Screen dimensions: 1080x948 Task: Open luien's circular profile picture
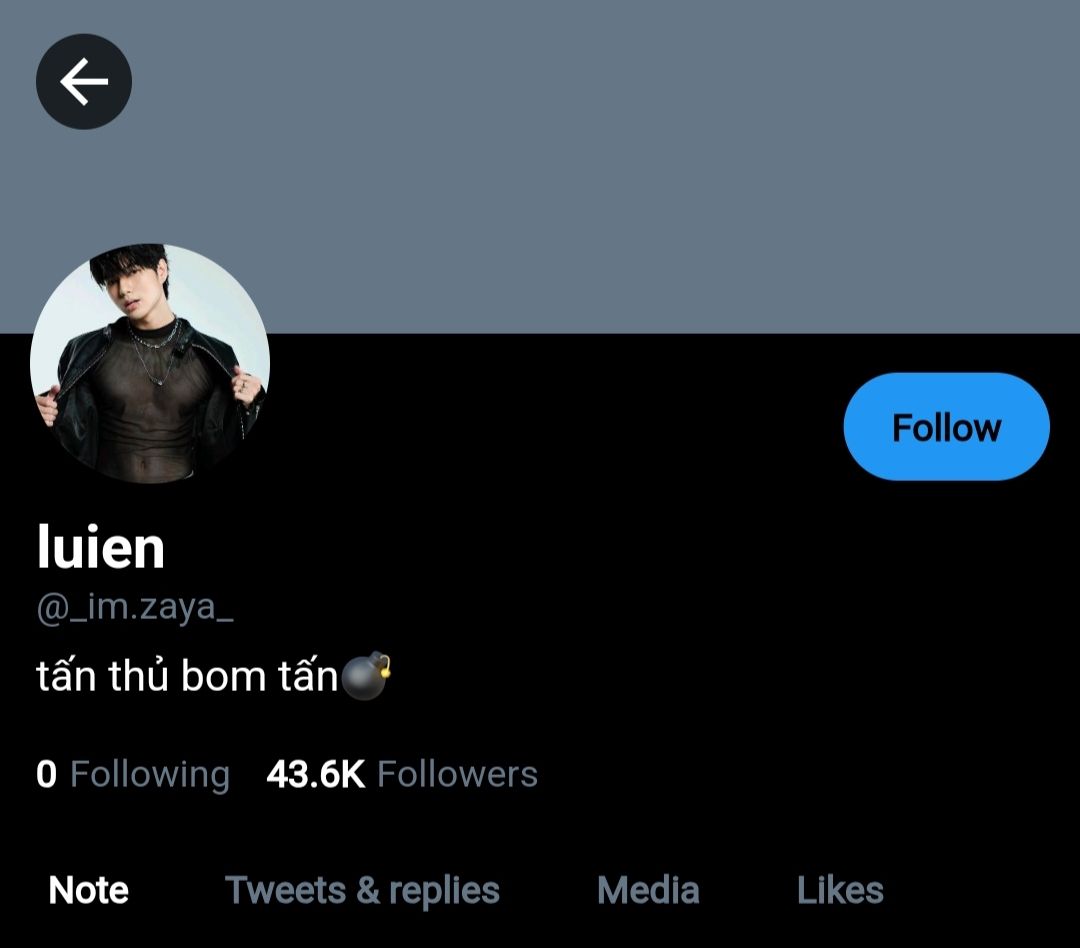[x=150, y=364]
